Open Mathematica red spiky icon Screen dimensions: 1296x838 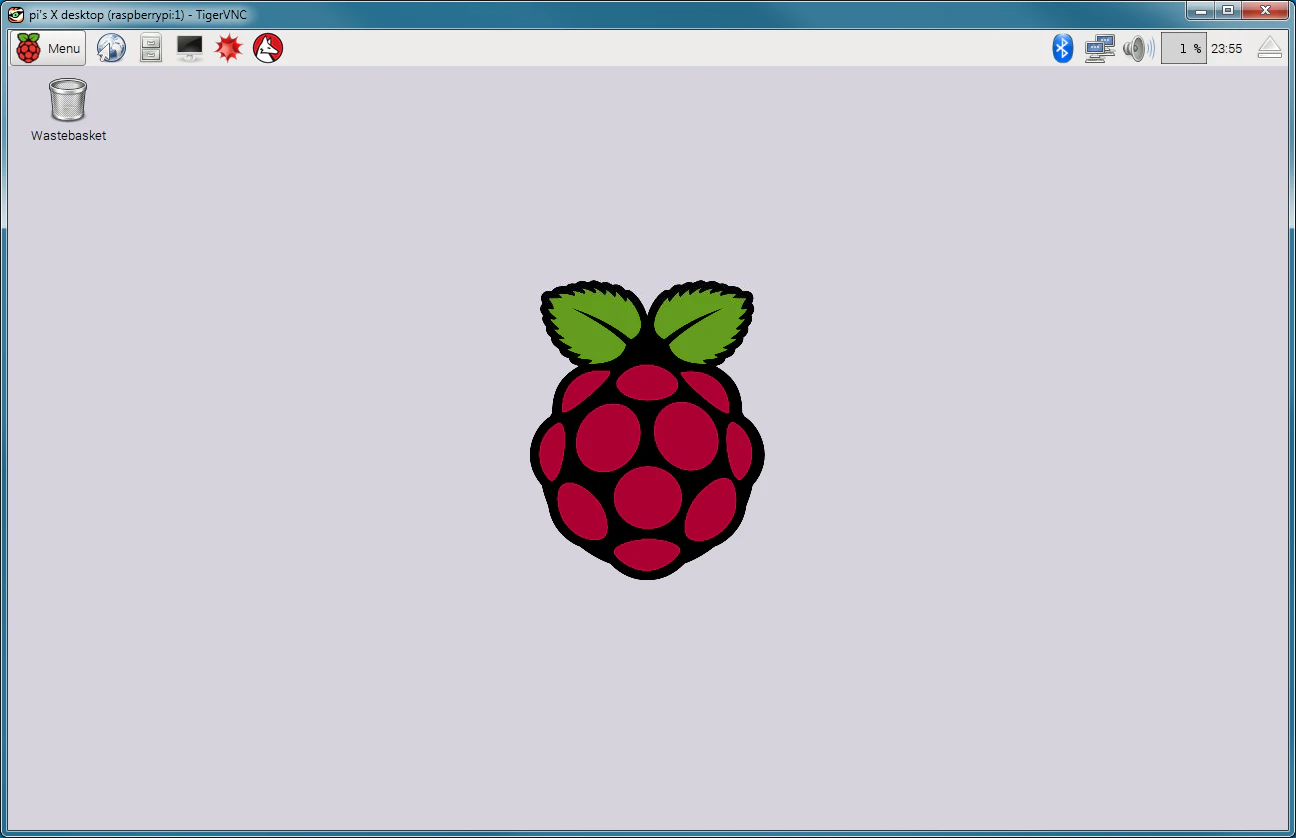(229, 48)
